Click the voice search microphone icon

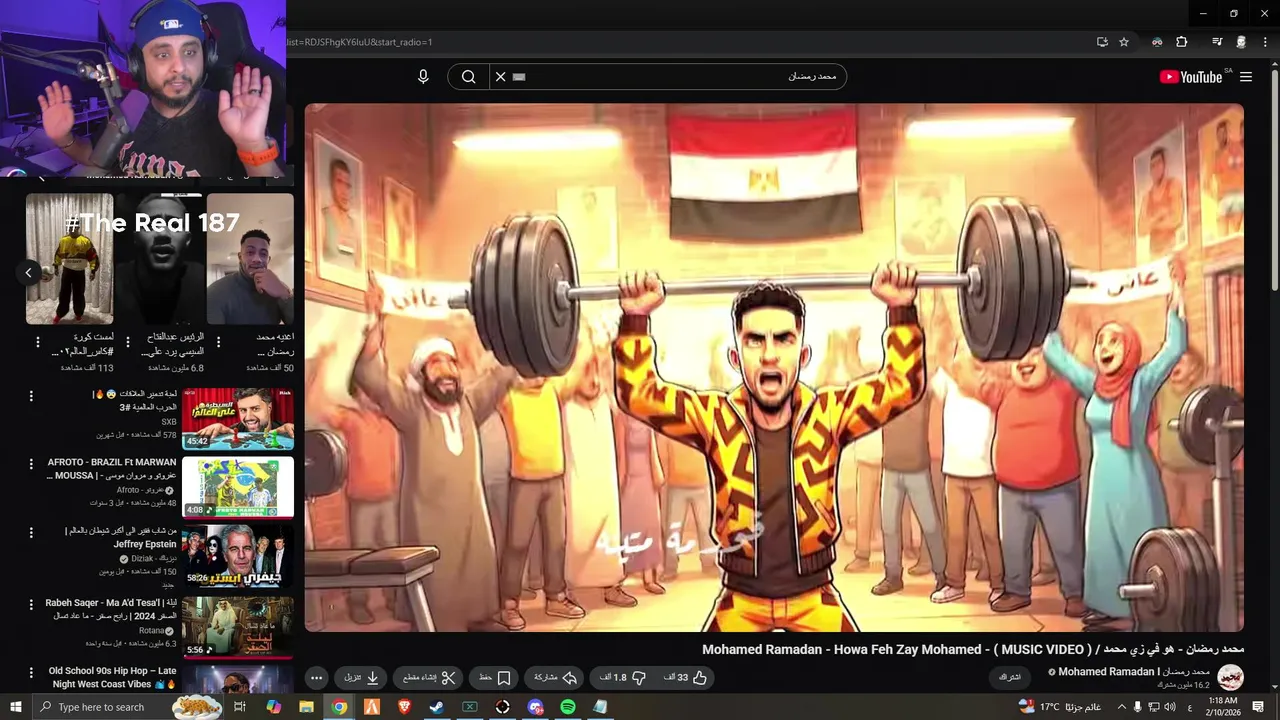[x=423, y=77]
